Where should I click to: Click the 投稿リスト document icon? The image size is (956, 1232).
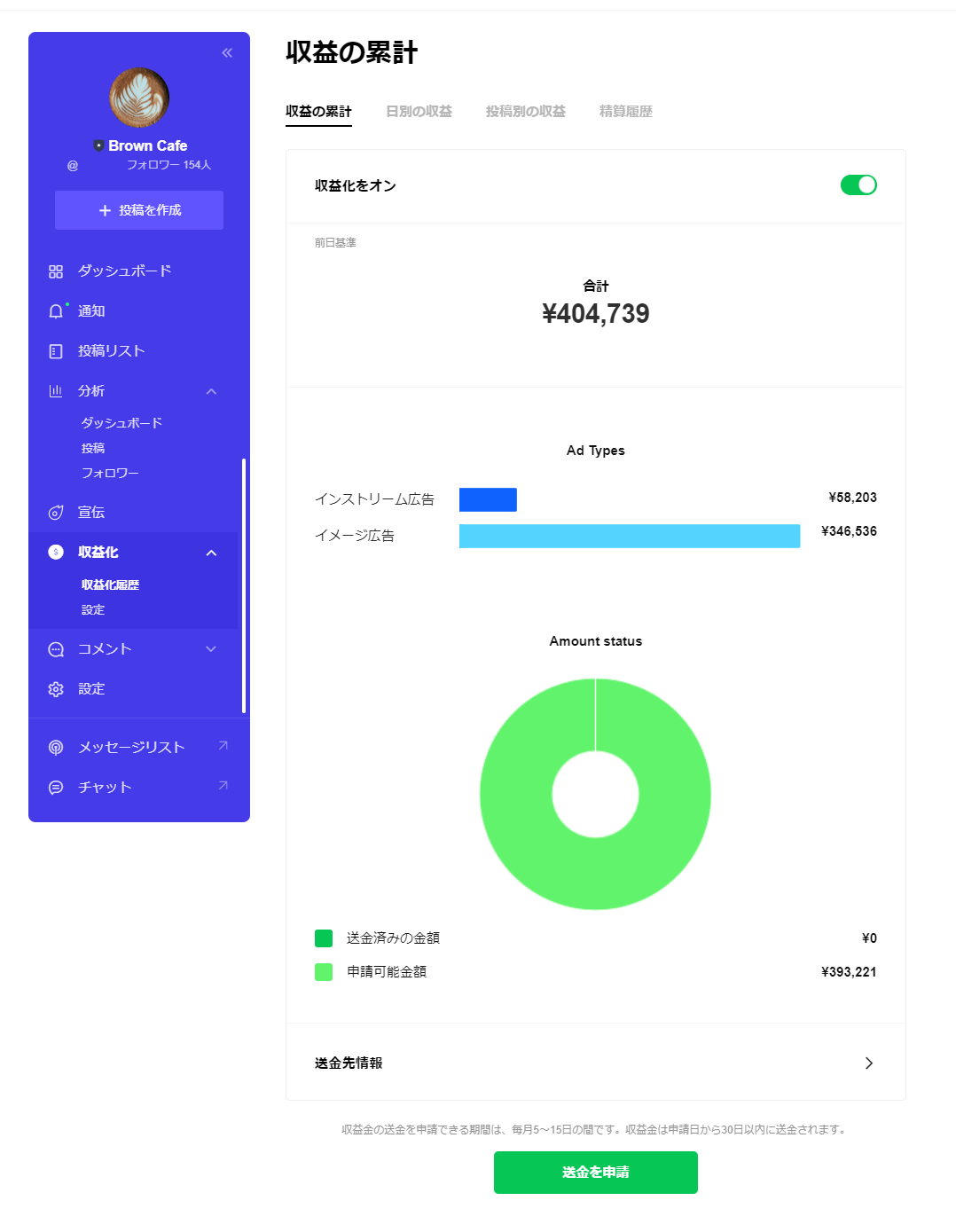point(56,351)
